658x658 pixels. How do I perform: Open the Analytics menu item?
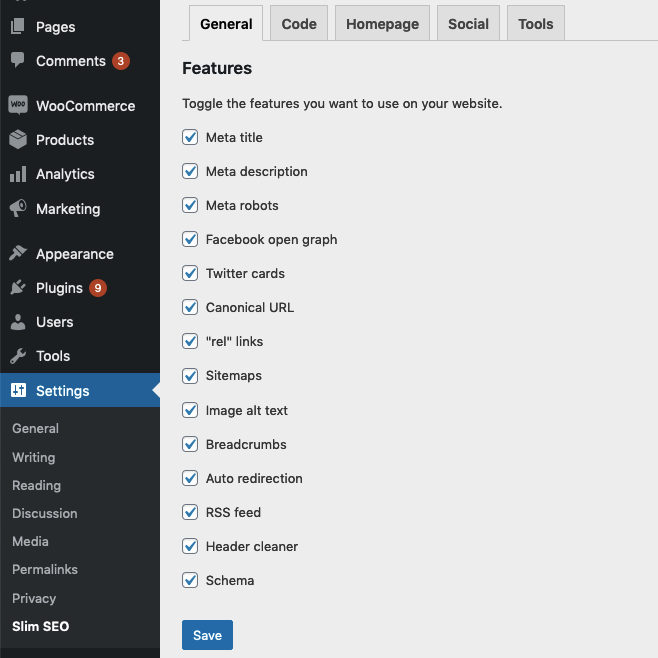click(65, 174)
